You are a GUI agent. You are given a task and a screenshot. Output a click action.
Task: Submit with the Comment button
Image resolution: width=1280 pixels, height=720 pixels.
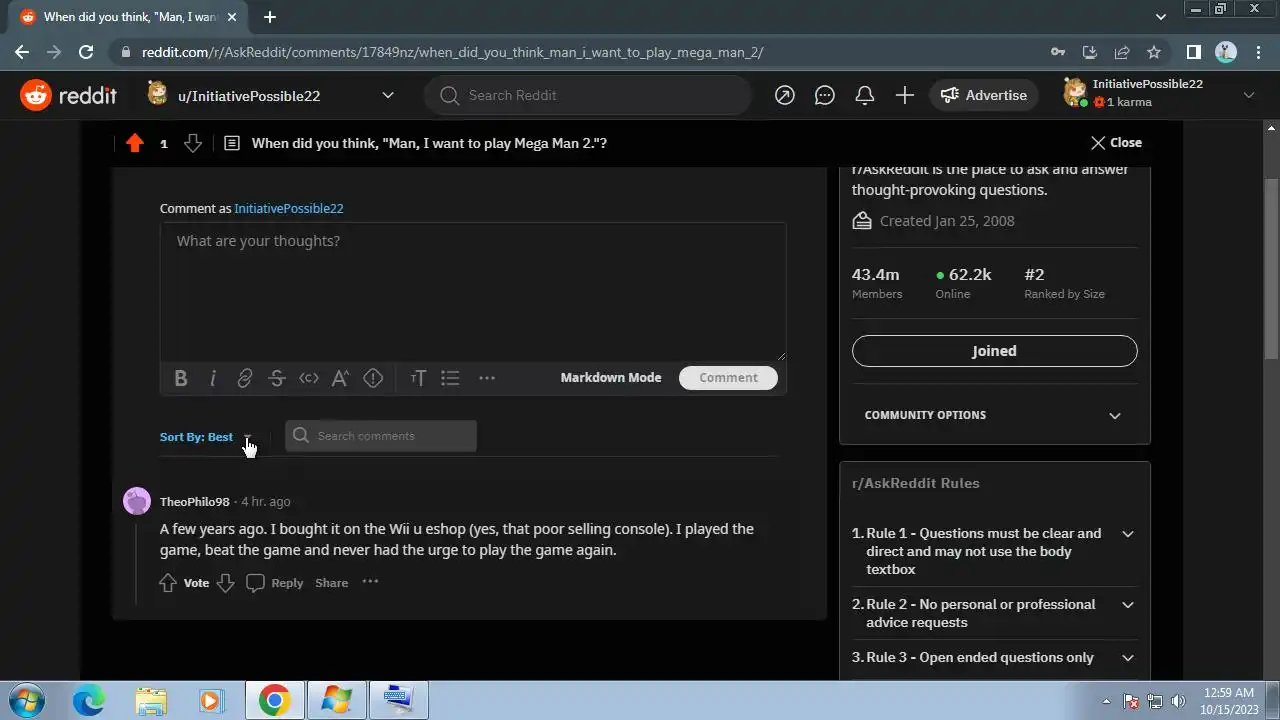click(x=728, y=378)
